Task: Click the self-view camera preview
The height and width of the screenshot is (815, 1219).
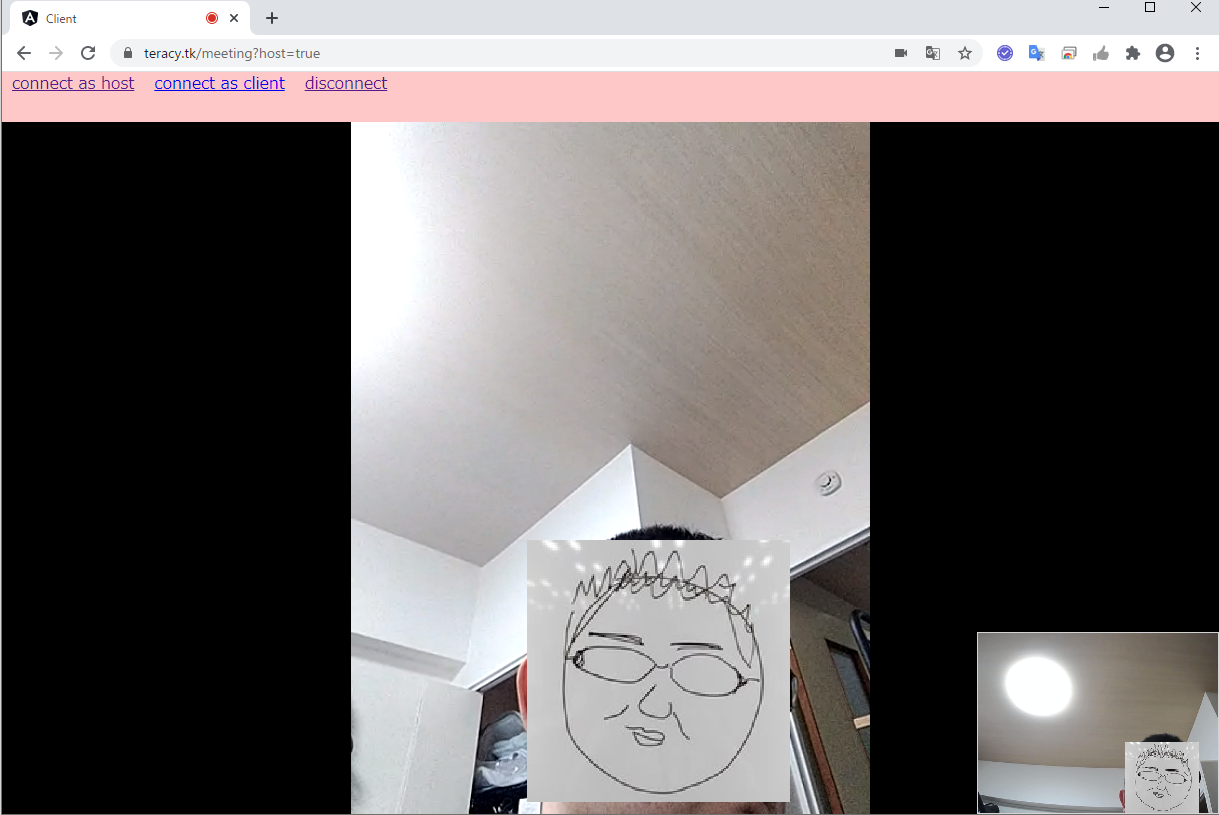Action: pyautogui.click(x=1097, y=722)
